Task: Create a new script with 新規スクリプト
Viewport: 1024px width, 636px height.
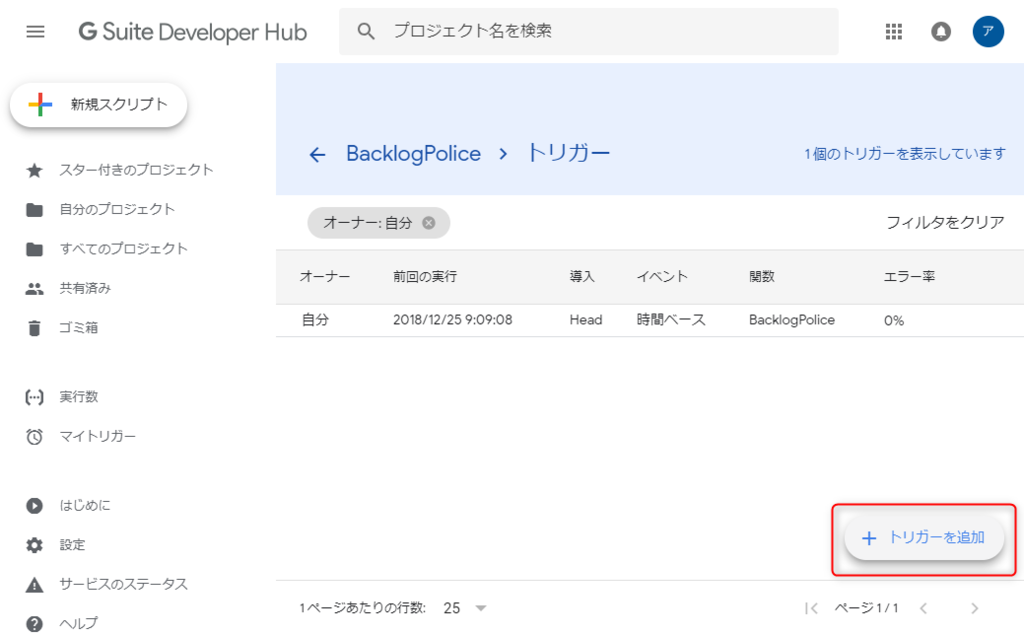Action: pos(99,104)
